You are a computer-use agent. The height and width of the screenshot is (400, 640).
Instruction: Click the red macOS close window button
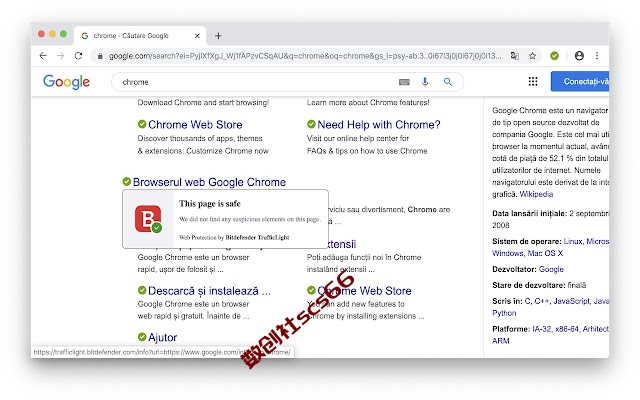[x=41, y=34]
